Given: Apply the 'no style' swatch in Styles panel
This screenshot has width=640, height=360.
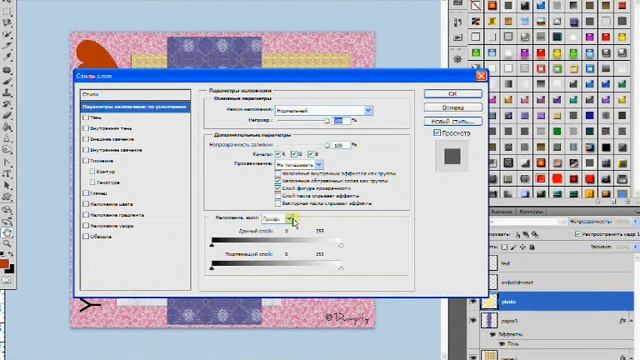Looking at the screenshot, I should coord(476,5).
